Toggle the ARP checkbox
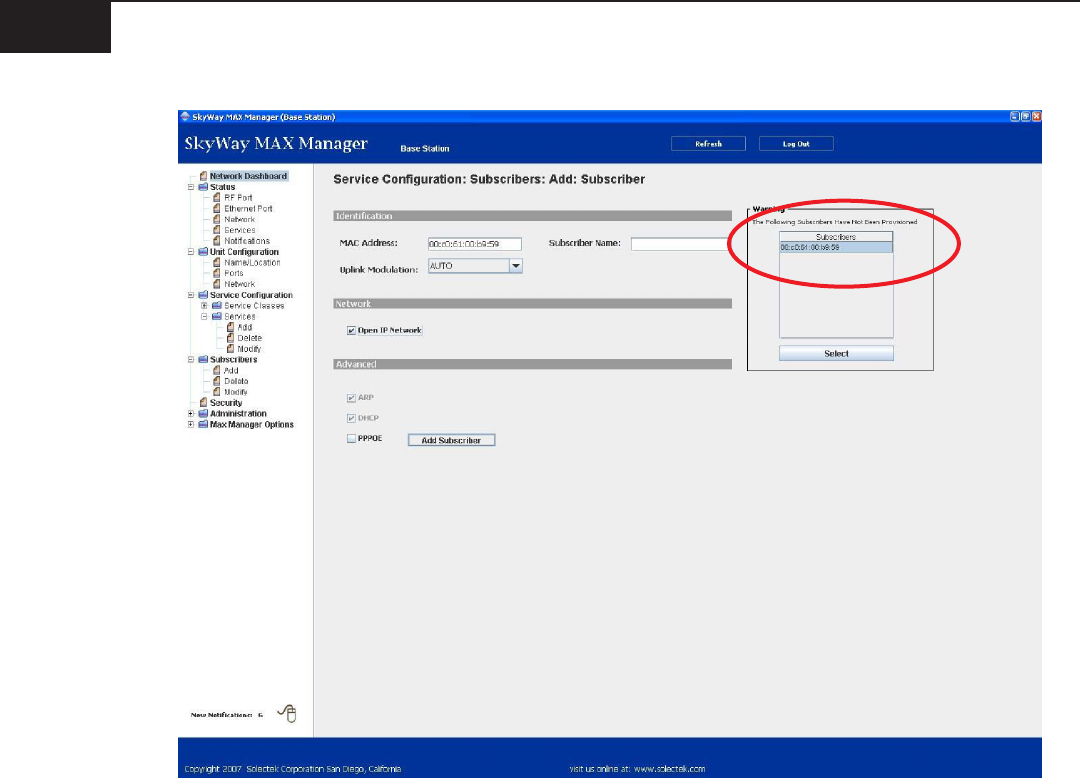This screenshot has height=778, width=1080. click(351, 398)
